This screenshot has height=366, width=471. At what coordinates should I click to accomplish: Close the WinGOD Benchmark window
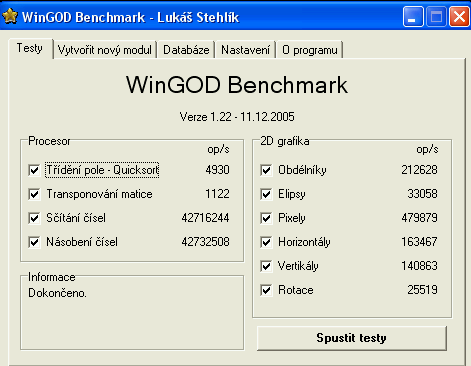point(459,17)
